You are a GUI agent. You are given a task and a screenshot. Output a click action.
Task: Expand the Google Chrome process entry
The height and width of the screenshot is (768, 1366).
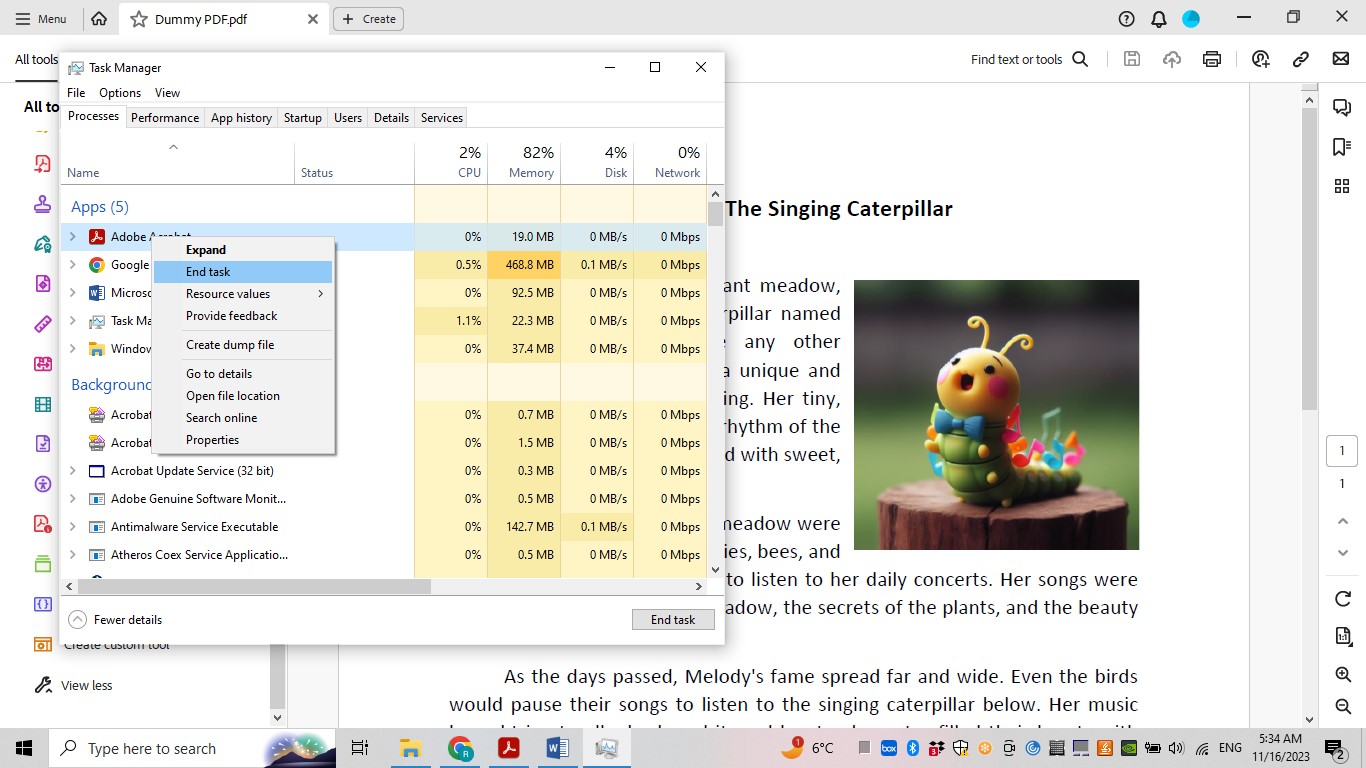72,264
